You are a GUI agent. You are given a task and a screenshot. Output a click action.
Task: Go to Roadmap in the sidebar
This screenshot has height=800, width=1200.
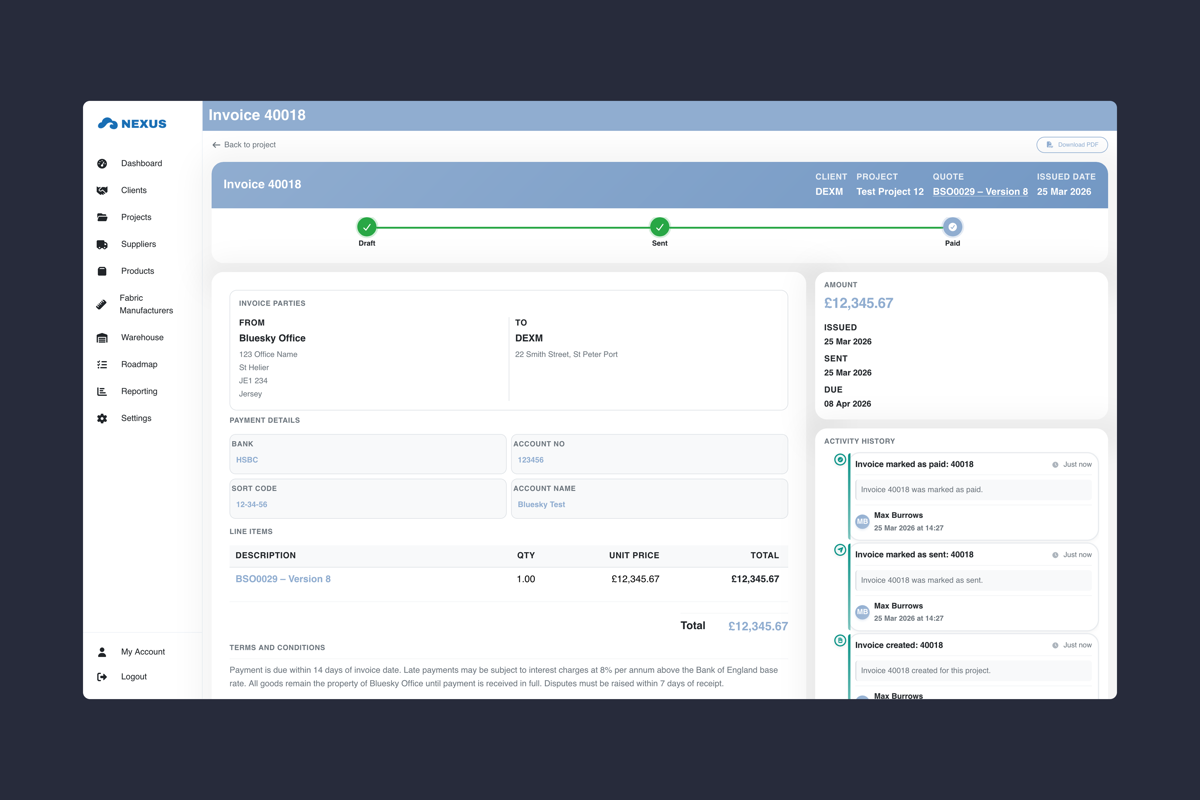coord(139,365)
